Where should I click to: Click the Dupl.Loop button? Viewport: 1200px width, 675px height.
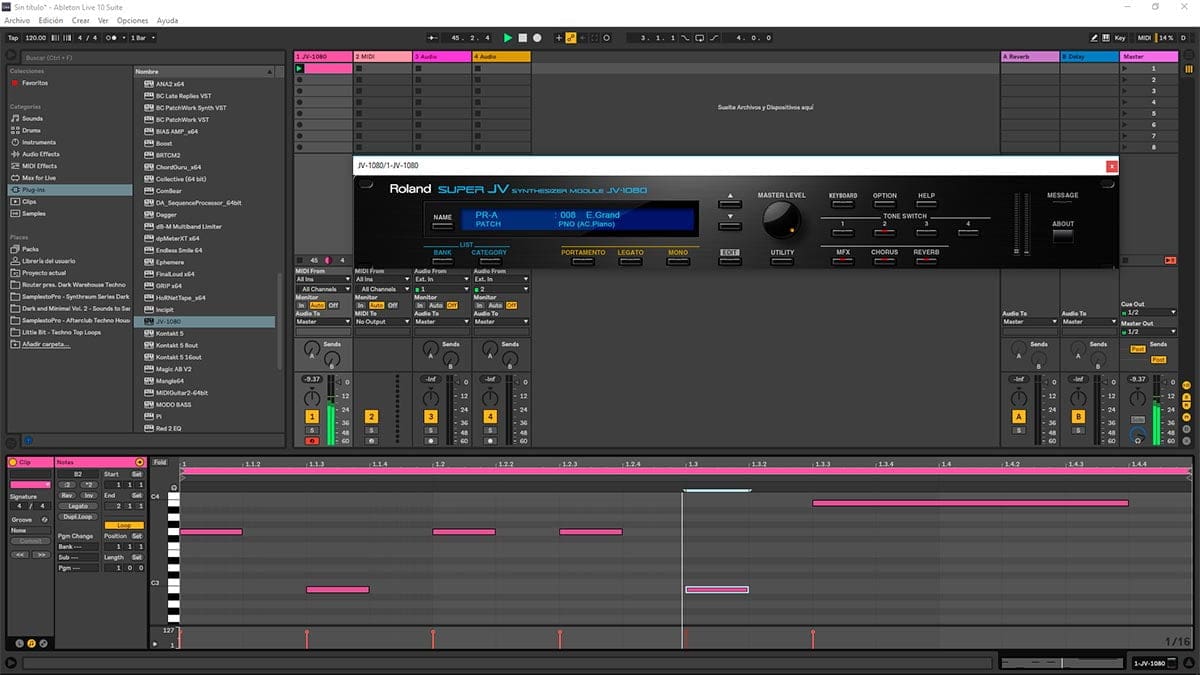click(78, 517)
